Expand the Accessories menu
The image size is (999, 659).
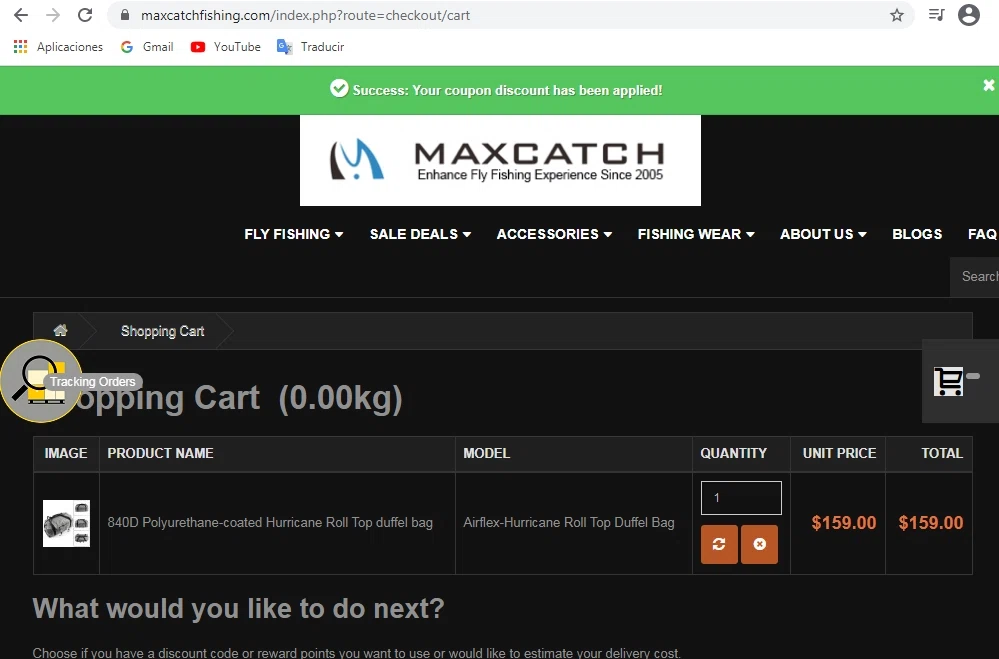coord(554,234)
